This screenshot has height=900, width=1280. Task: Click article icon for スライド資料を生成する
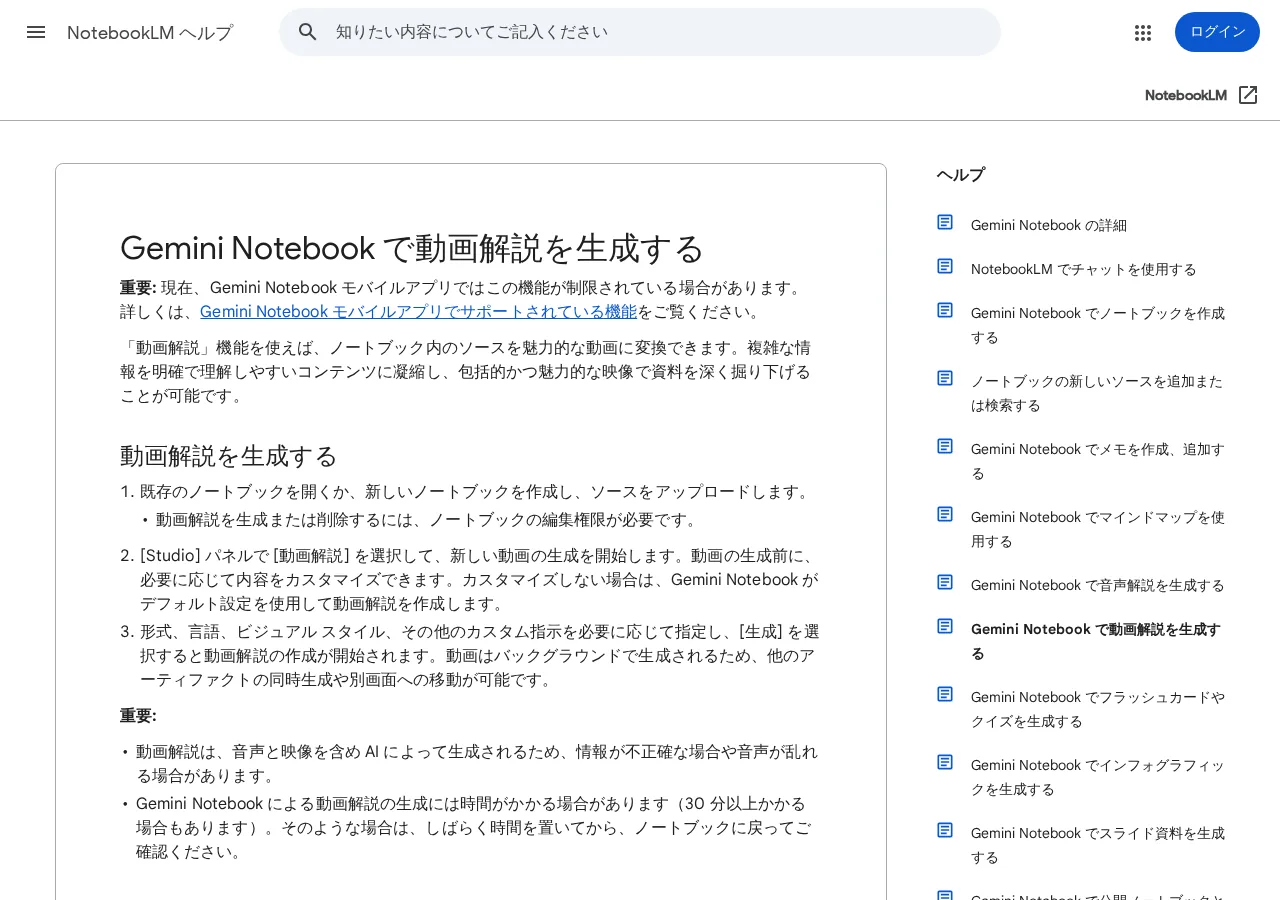pyautogui.click(x=945, y=830)
